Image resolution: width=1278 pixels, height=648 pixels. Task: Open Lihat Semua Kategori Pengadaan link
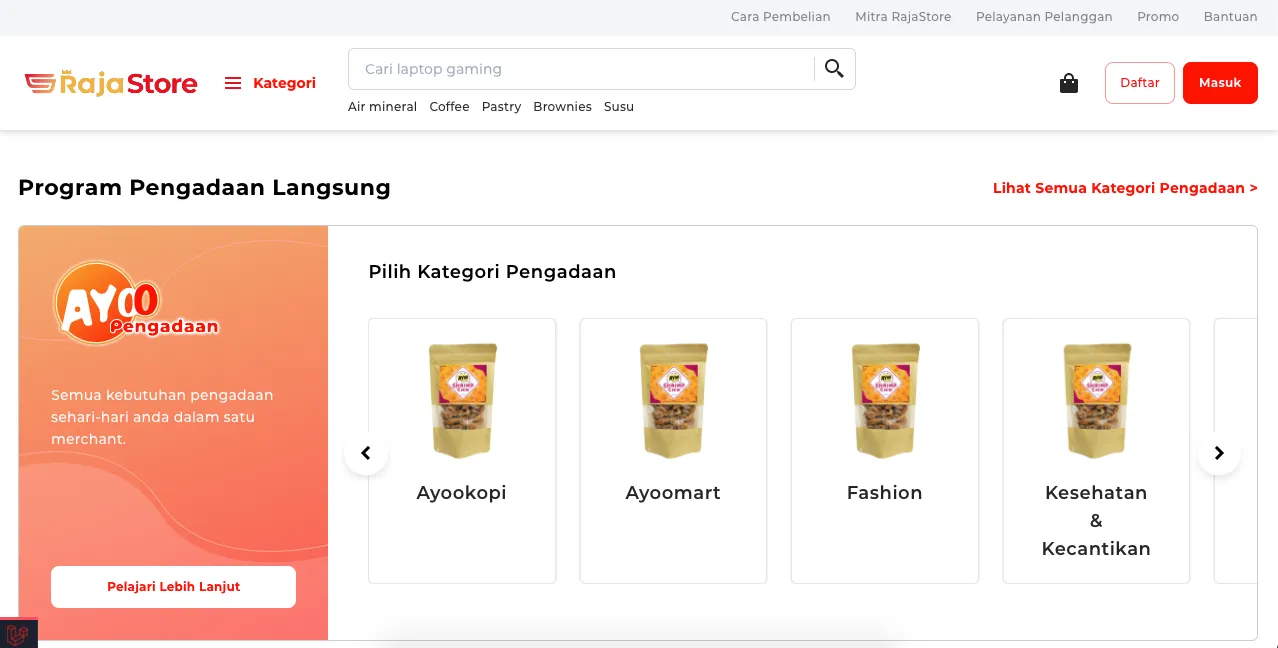pyautogui.click(x=1125, y=188)
